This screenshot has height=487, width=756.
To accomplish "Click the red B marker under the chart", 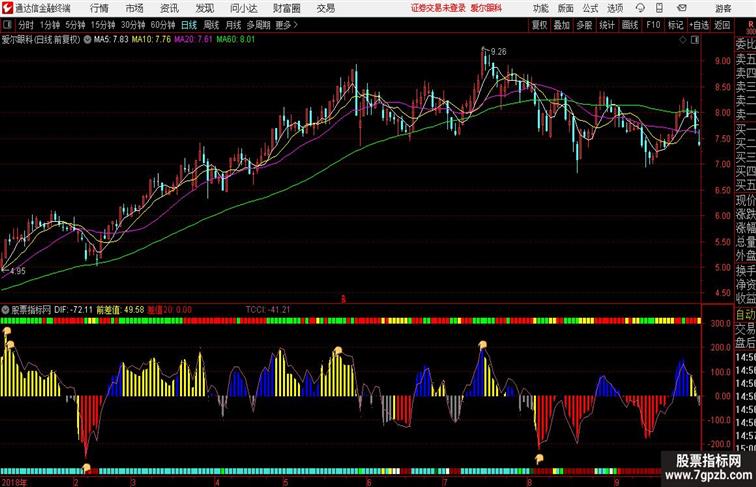I will pyautogui.click(x=343, y=299).
